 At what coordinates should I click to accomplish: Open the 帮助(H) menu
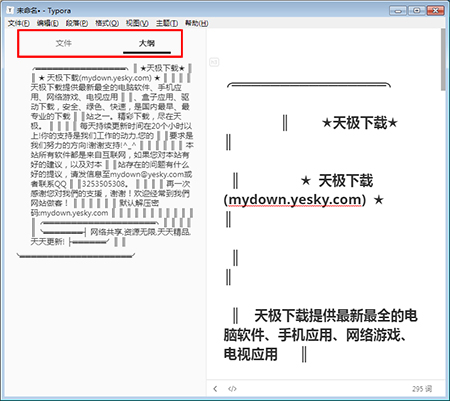pos(197,23)
